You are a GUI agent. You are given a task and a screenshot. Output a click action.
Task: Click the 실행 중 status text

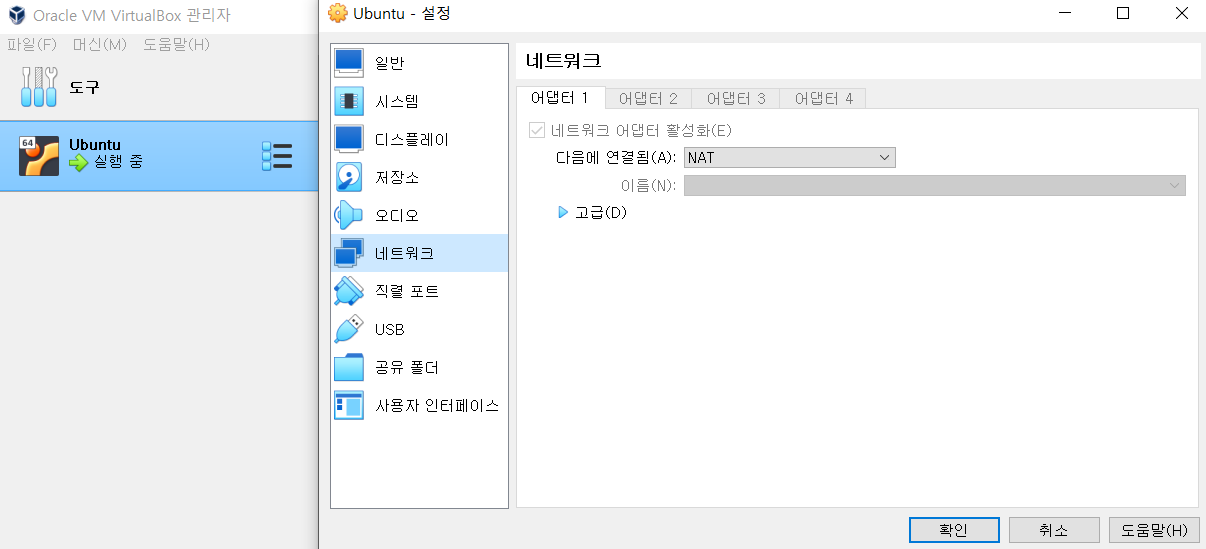click(118, 162)
